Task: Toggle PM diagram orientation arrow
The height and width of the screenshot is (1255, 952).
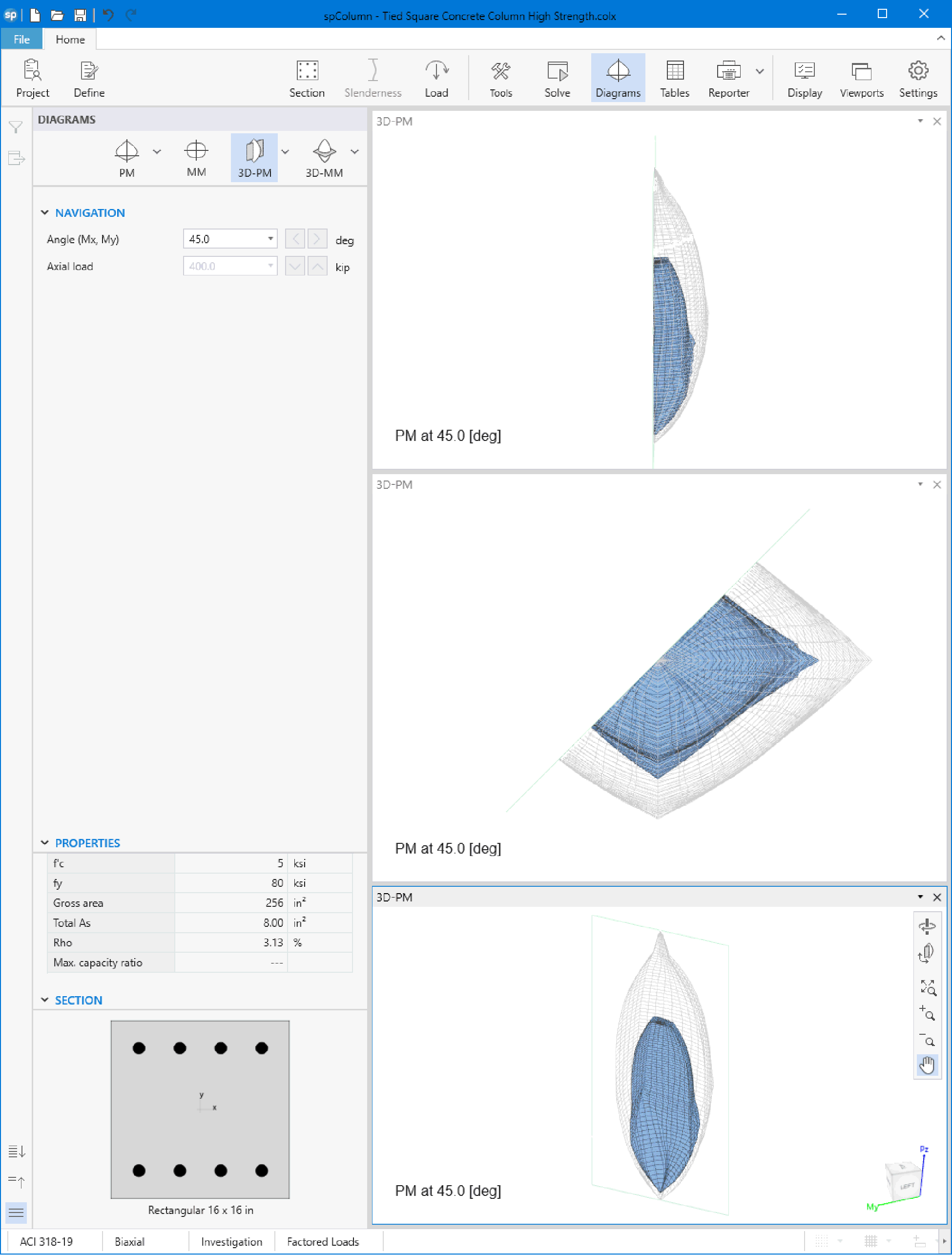Action: pos(157,152)
